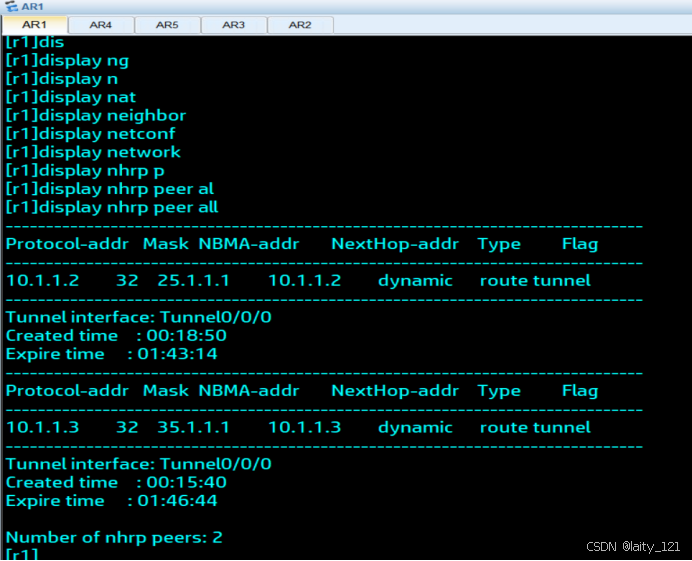Click the '[r1]display n' line

coord(62,79)
